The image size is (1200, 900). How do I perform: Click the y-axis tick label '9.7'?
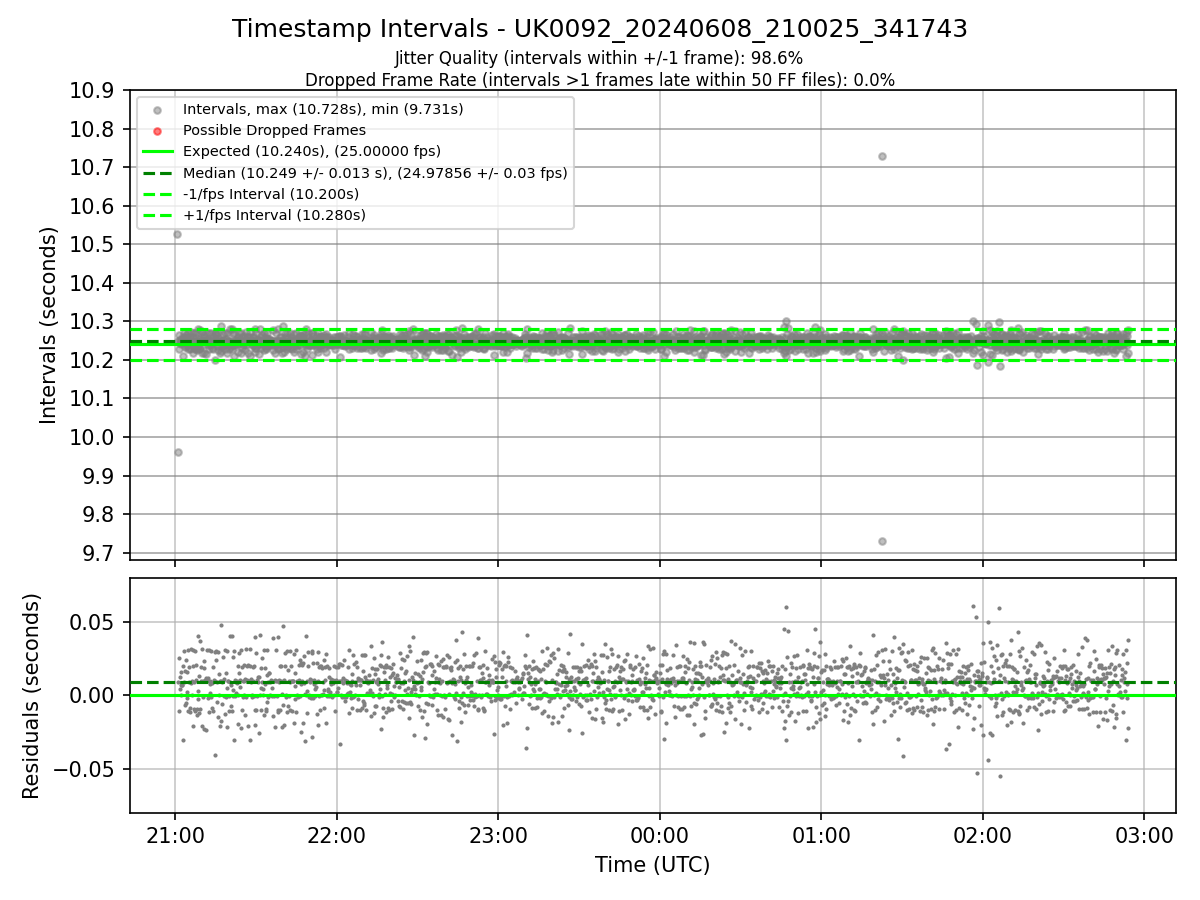click(x=97, y=553)
